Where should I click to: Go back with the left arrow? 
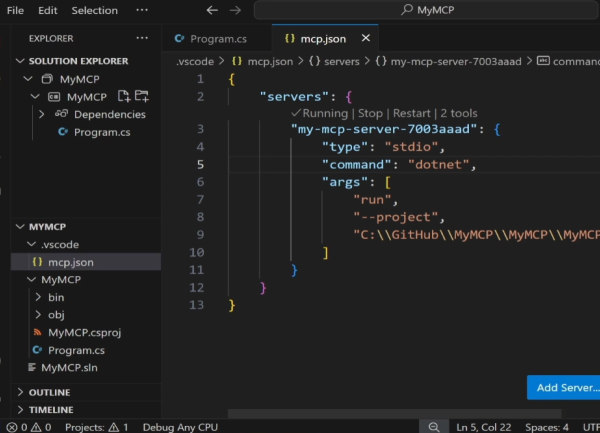pyautogui.click(x=212, y=10)
